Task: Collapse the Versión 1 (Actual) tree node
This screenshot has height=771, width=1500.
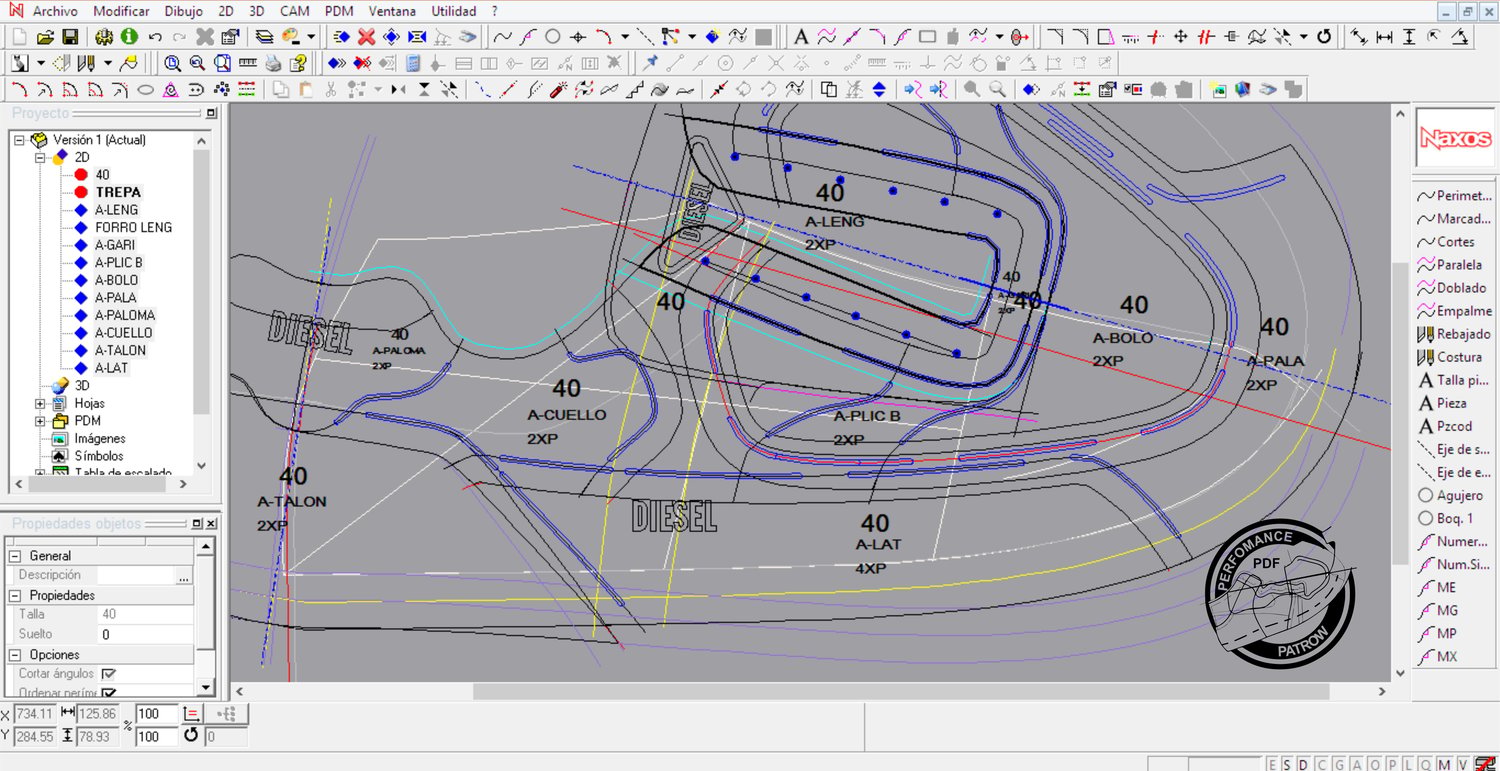Action: tap(19, 140)
